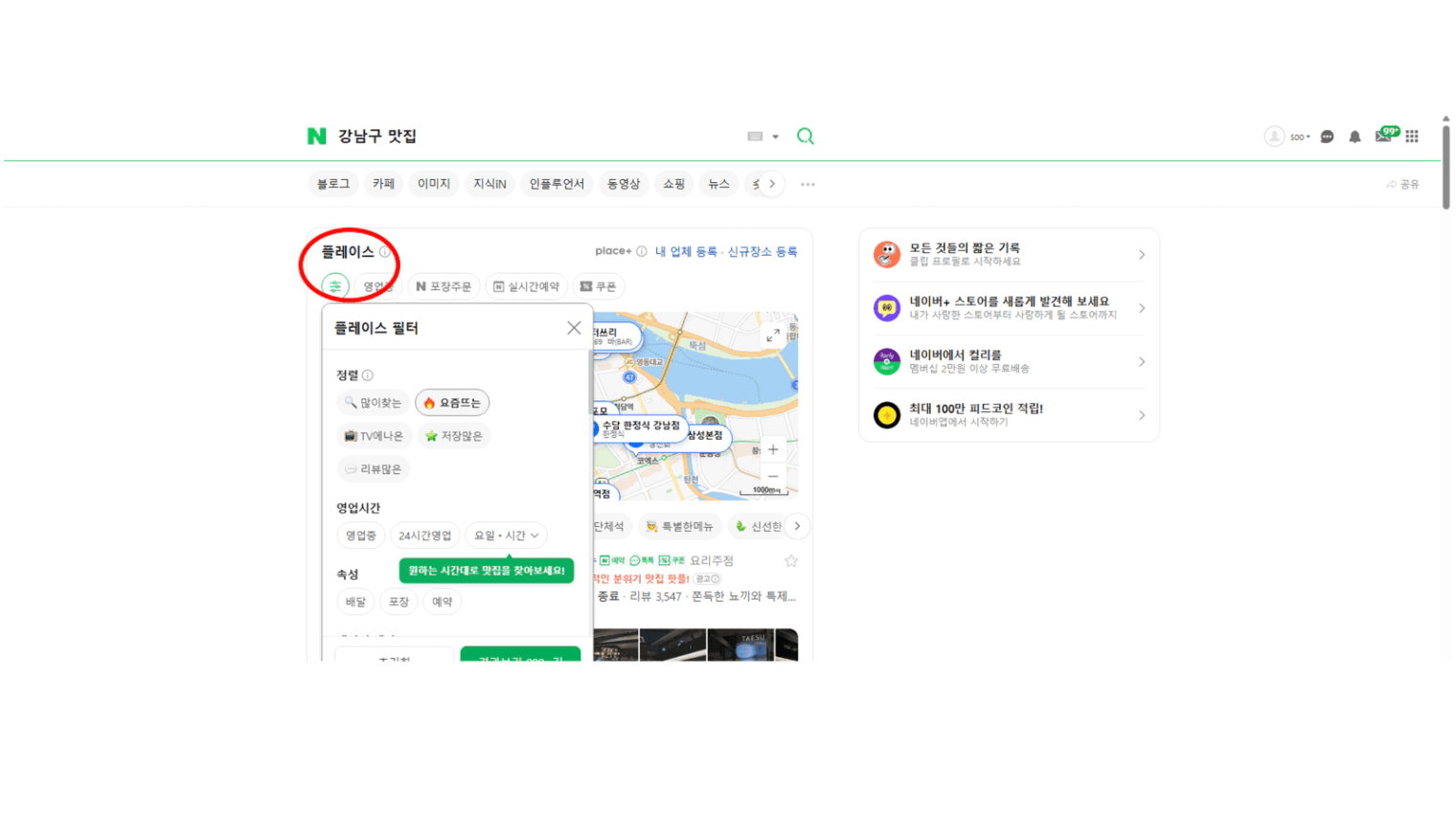This screenshot has width=1456, height=819.
Task: Toggle the 포장 attribute filter
Action: click(x=398, y=602)
